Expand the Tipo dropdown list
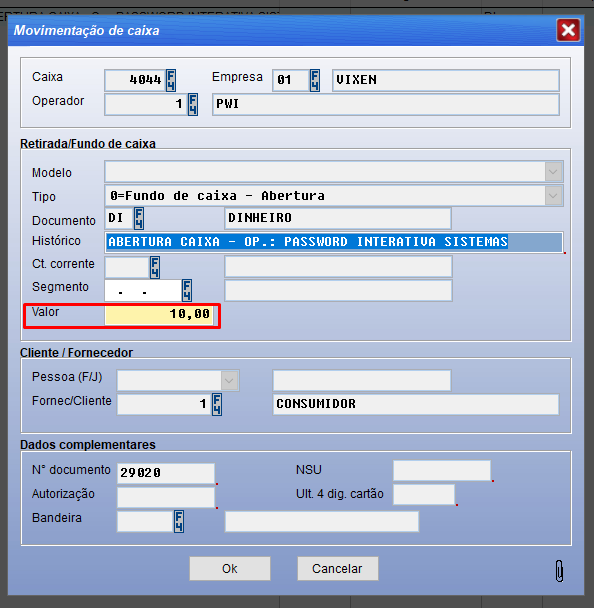 [x=553, y=196]
